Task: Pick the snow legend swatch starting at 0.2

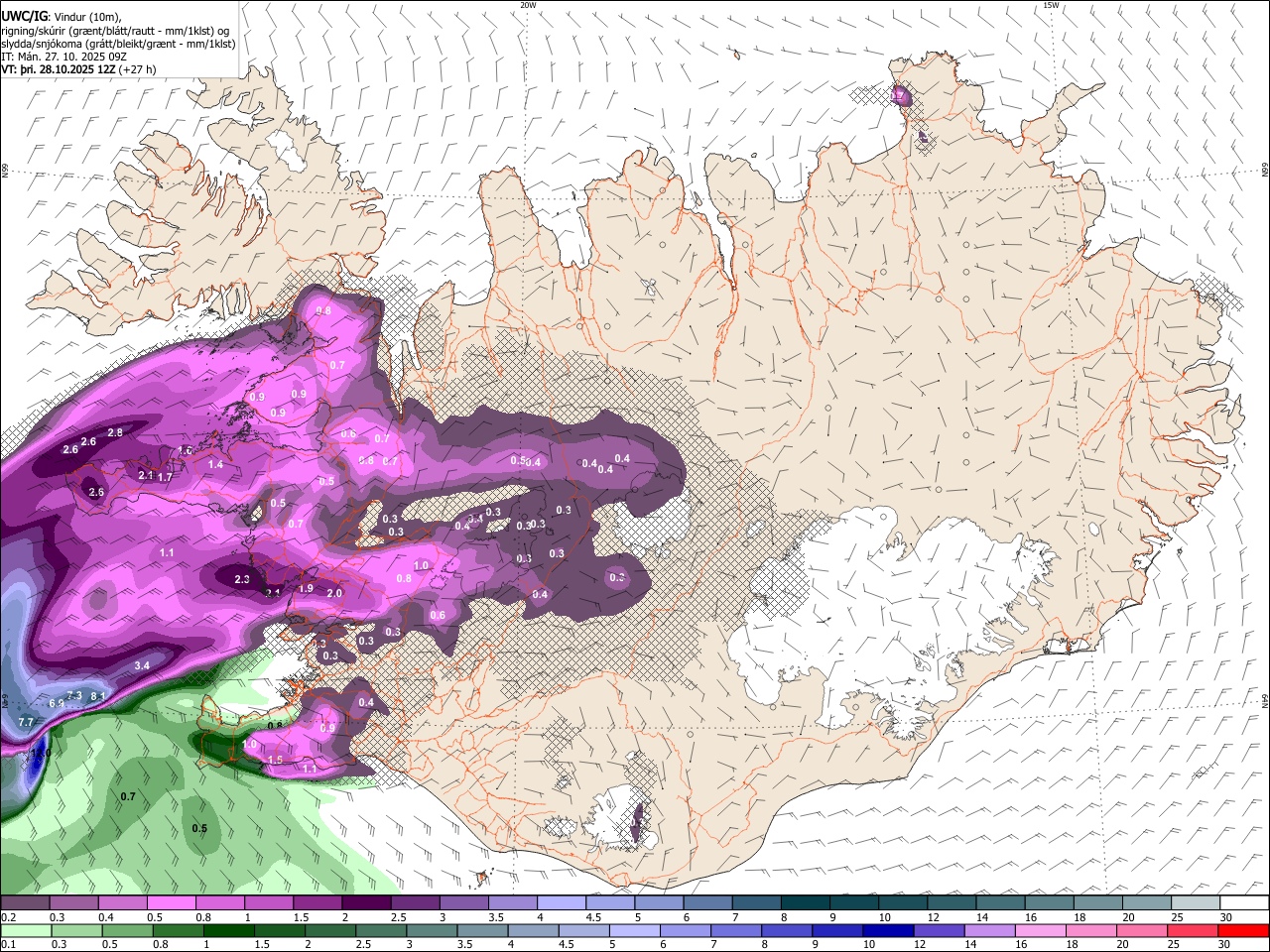Action: pyautogui.click(x=25, y=903)
